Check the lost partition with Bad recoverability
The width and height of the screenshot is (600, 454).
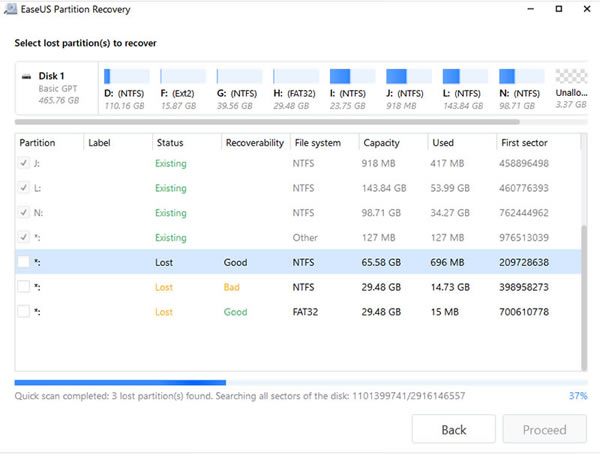tap(24, 287)
